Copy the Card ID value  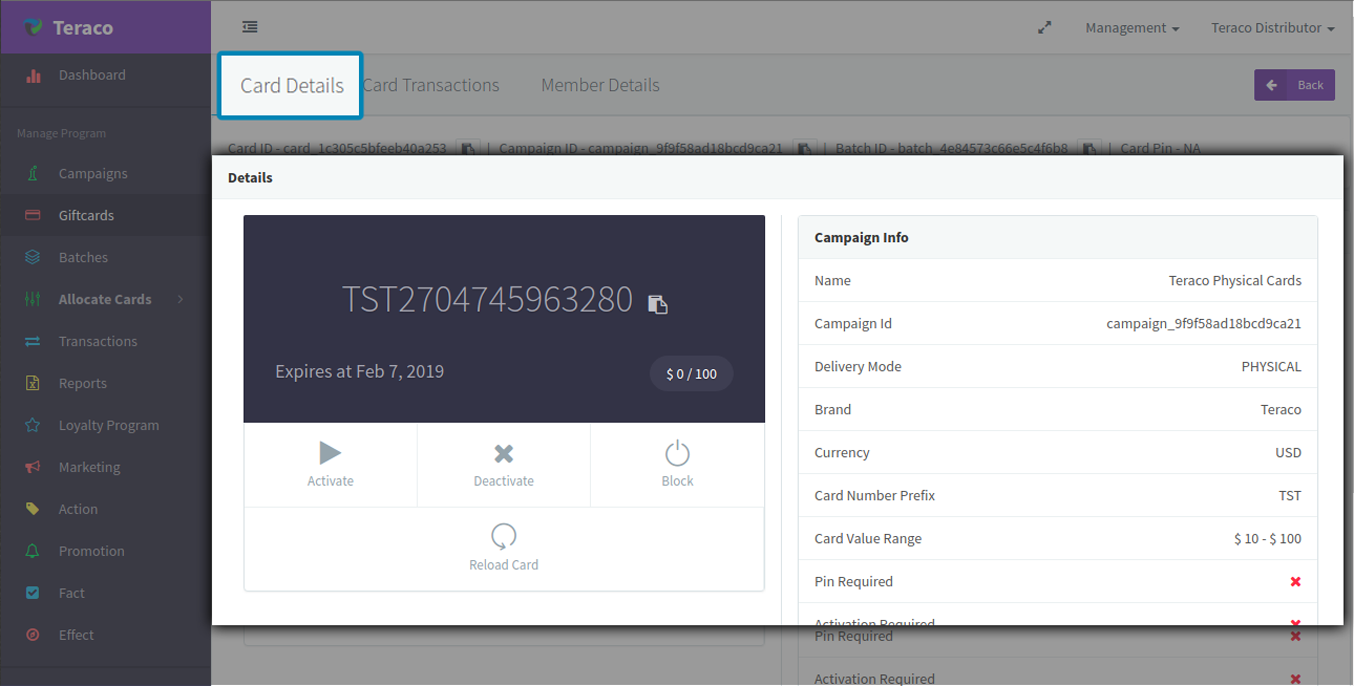click(x=467, y=148)
